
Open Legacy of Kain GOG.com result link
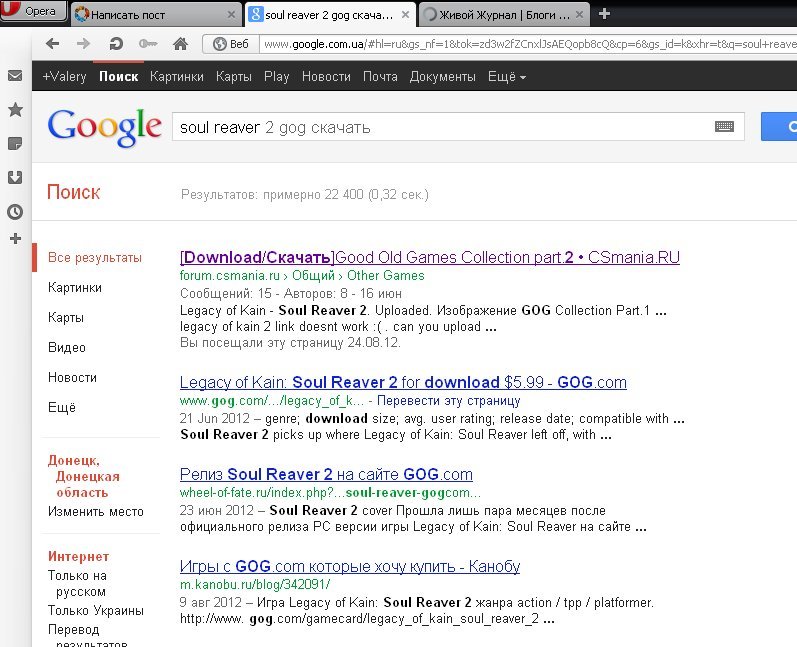click(403, 382)
